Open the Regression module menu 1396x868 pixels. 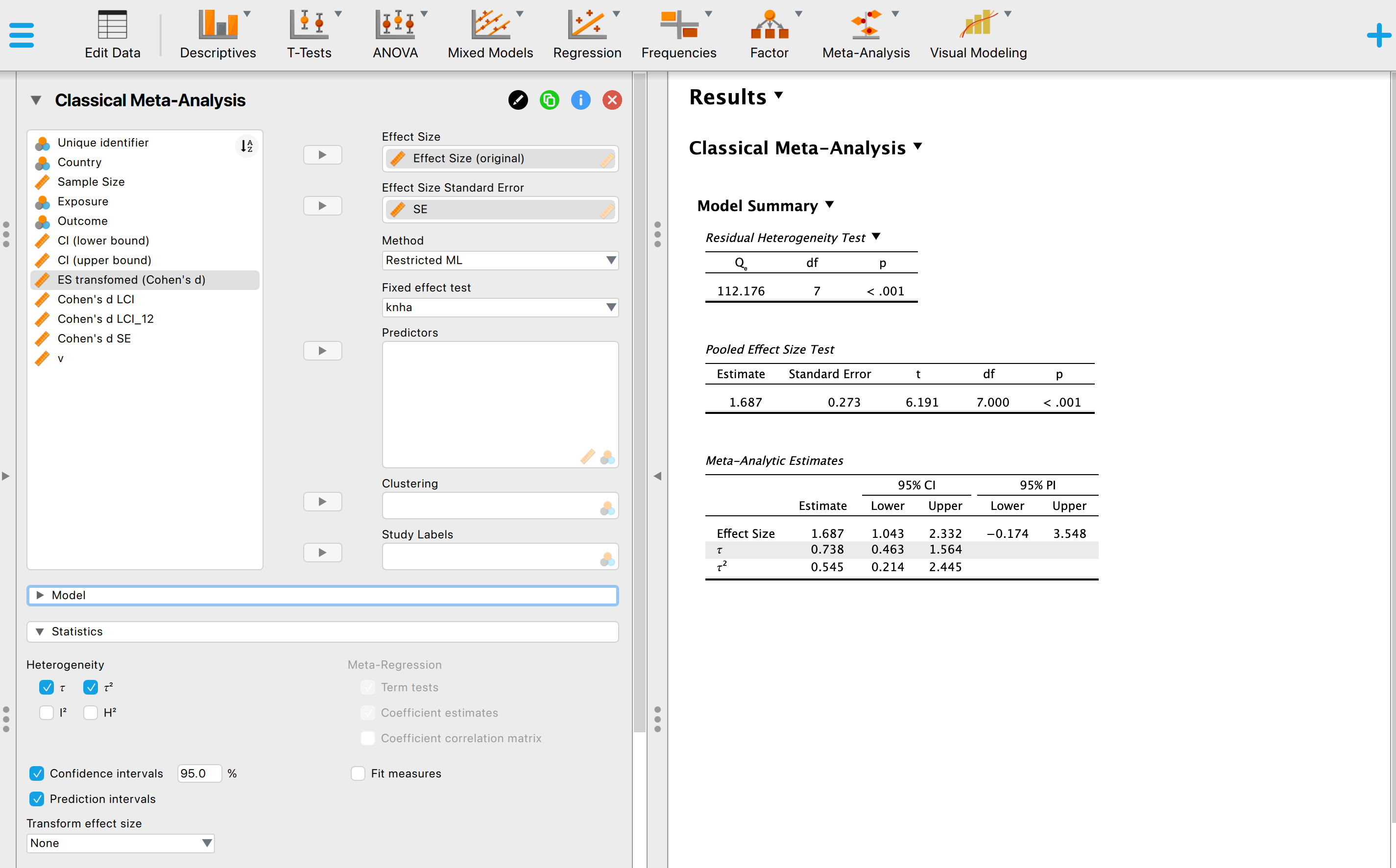click(587, 35)
